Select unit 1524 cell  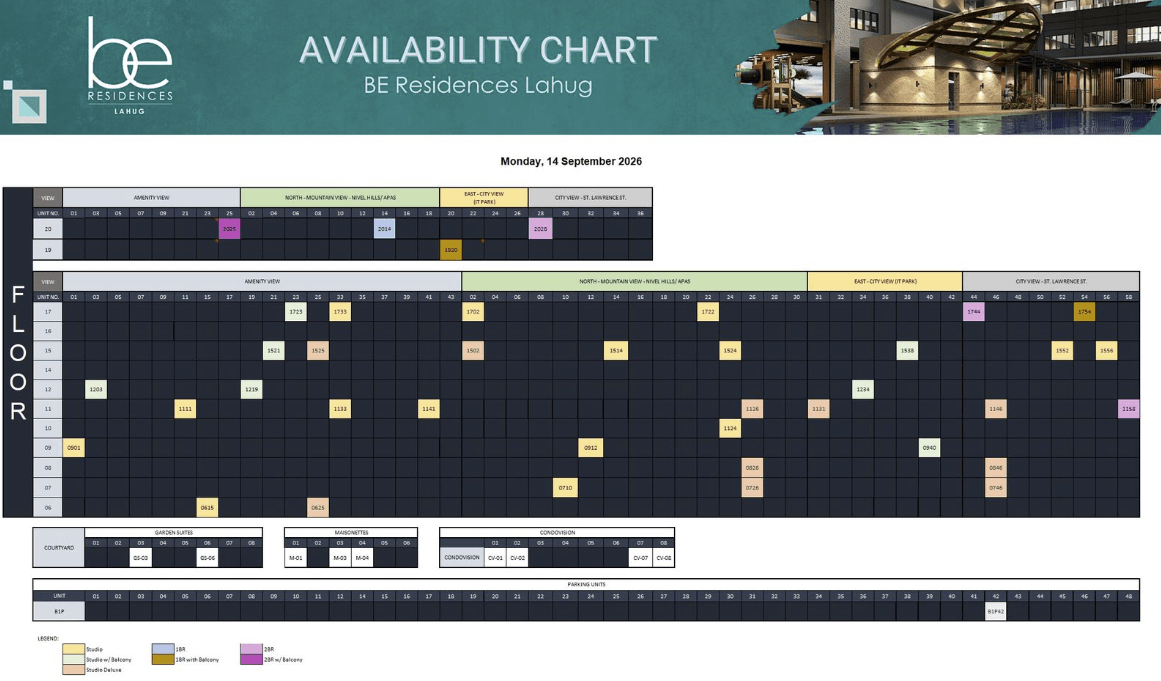pos(730,350)
